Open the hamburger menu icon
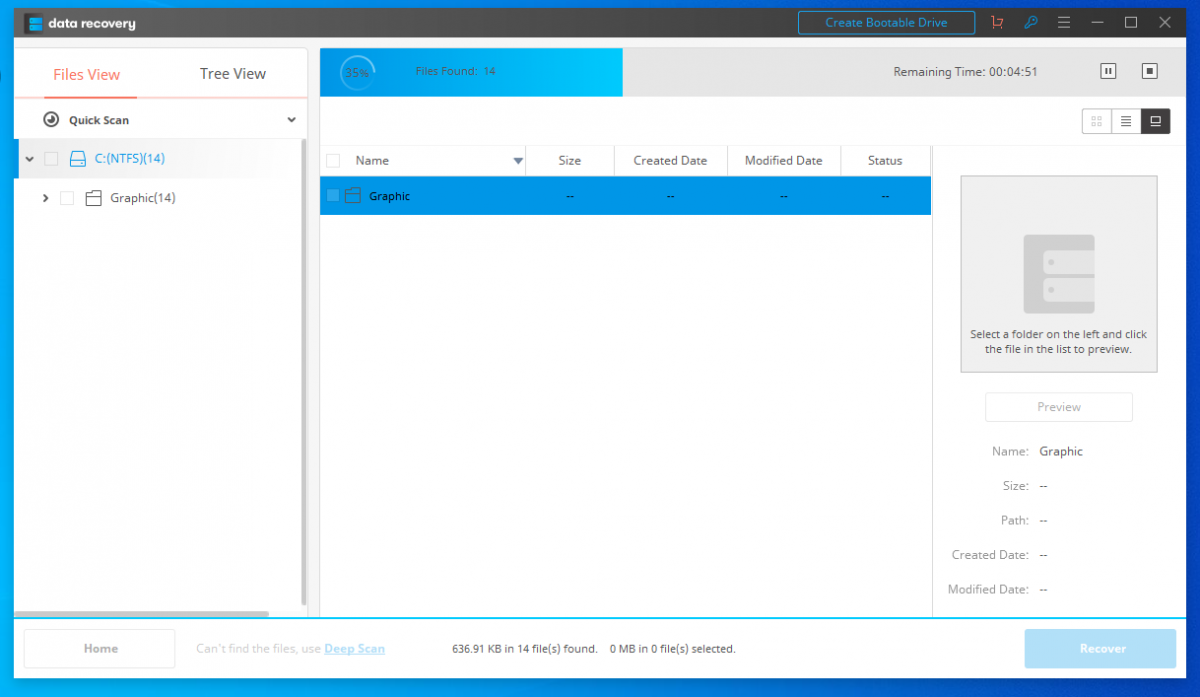 [x=1064, y=23]
